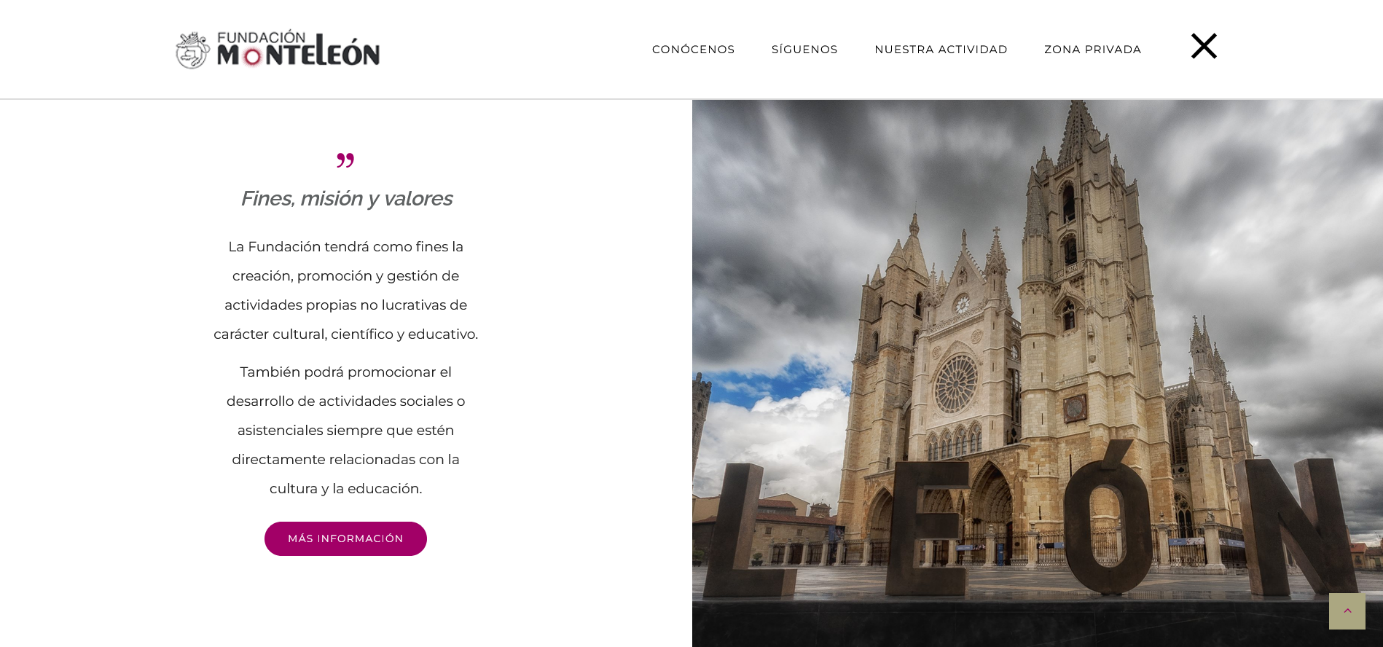Screen dimensions: 1383x647
Task: Open the Síguenos menu item
Action: [804, 49]
